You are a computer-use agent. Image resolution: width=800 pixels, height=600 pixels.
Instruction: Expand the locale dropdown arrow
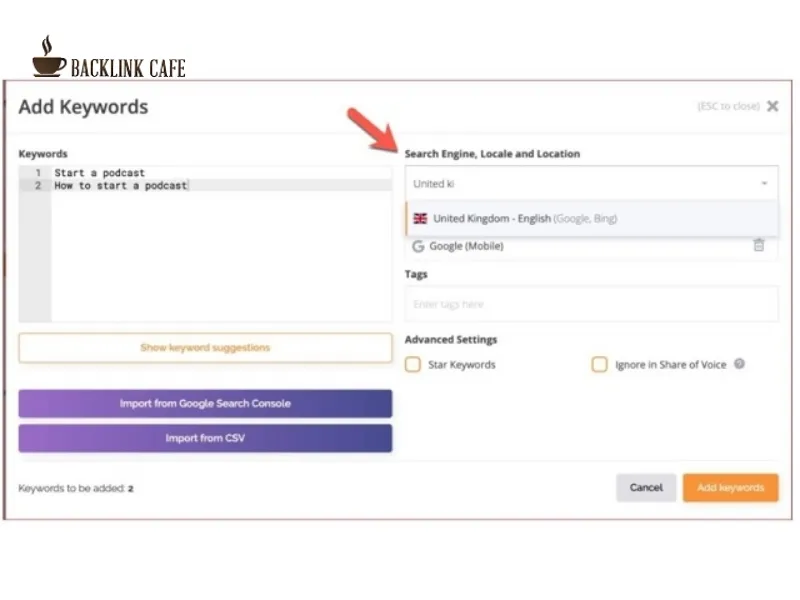click(x=764, y=183)
